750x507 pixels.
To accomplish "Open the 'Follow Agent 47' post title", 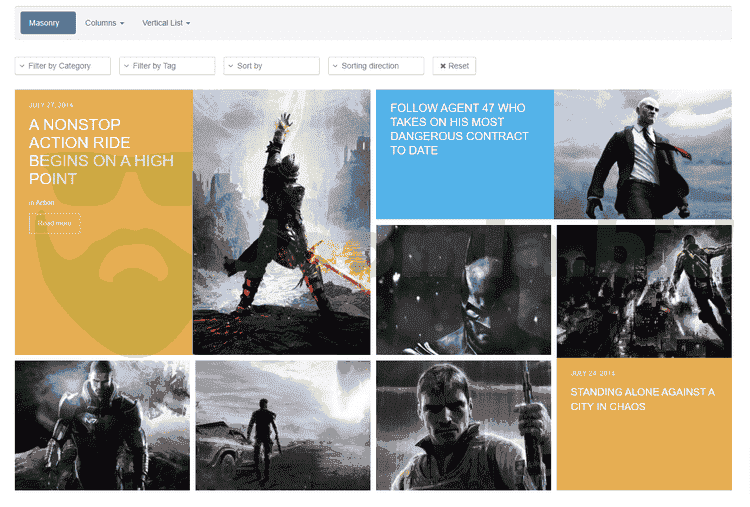I will [459, 129].
